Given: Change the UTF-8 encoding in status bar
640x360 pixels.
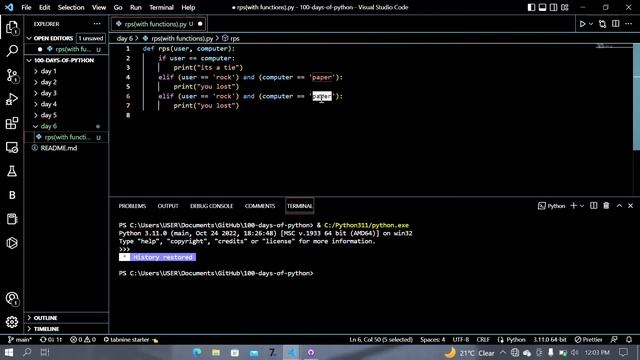Looking at the screenshot, I should pyautogui.click(x=461, y=340).
